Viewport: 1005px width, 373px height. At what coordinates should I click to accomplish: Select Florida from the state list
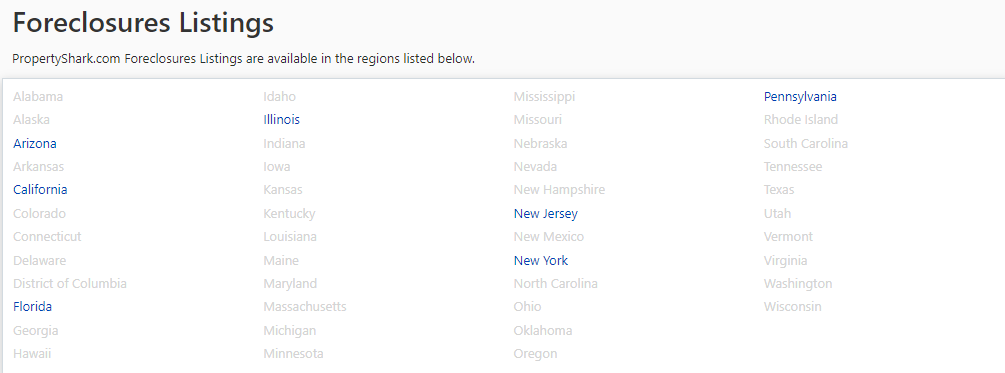click(x=32, y=306)
